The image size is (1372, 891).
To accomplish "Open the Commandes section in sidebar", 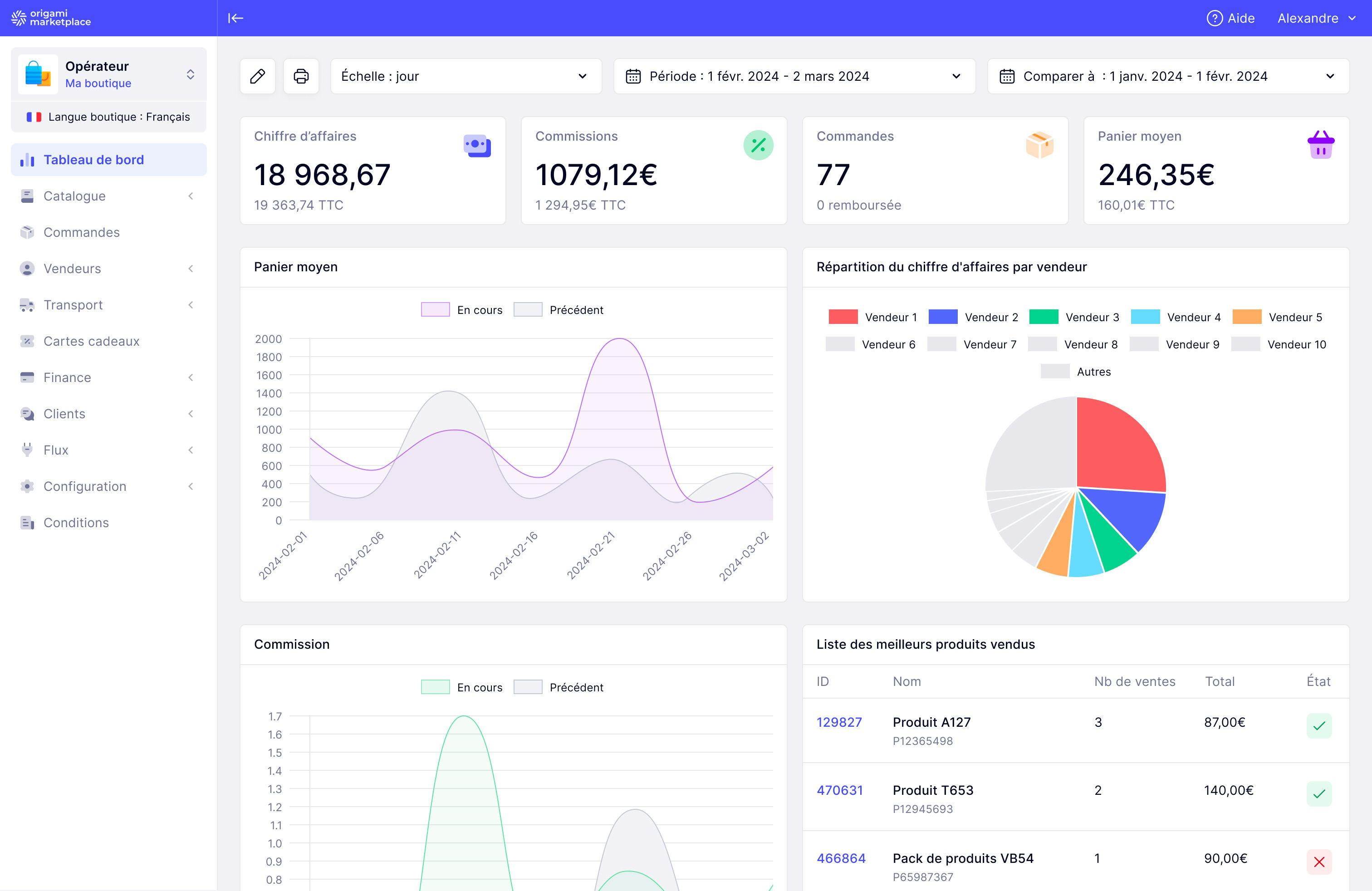I will tap(80, 232).
